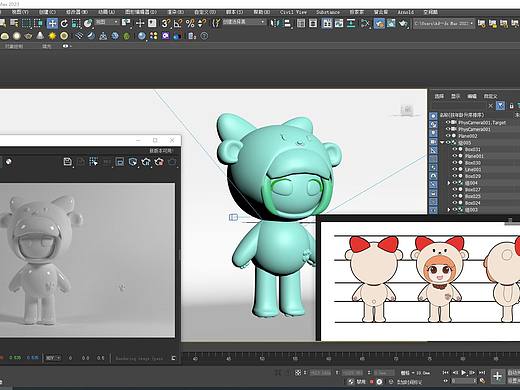
Task: Open the named selection sets dropdown
Action: [x=244, y=22]
